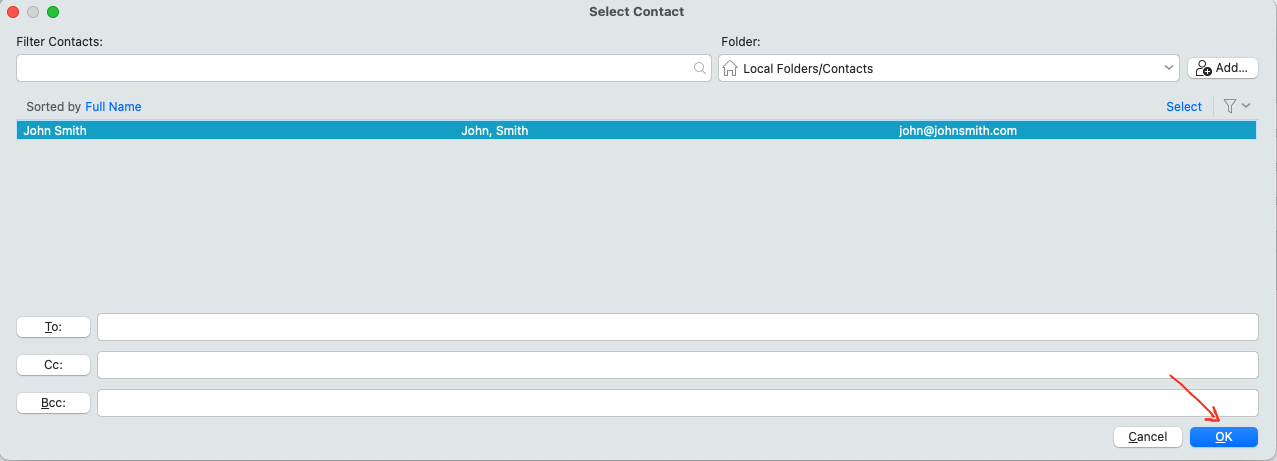The height and width of the screenshot is (461, 1277).
Task: Click the home icon in Folder selector
Action: pyautogui.click(x=730, y=68)
